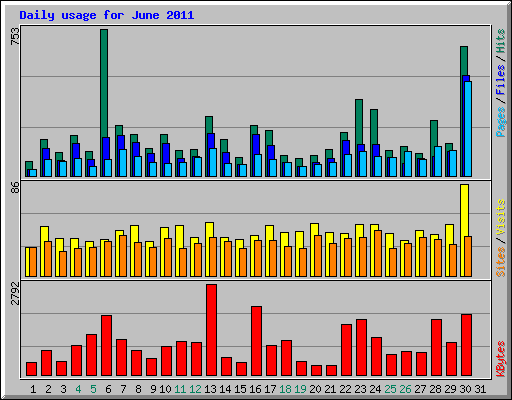Click the orange Sites legend label

click(500, 262)
